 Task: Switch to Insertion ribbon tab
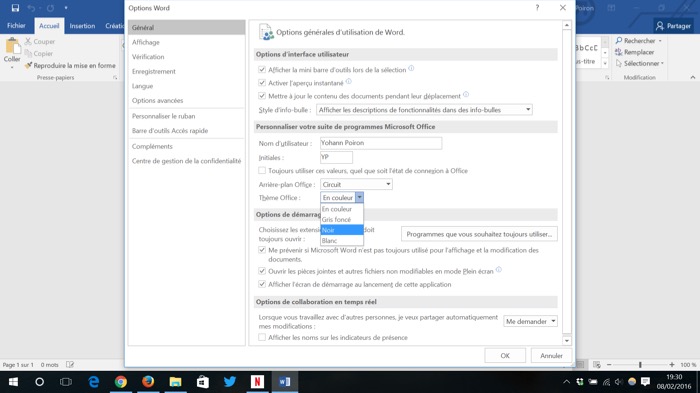[x=82, y=26]
